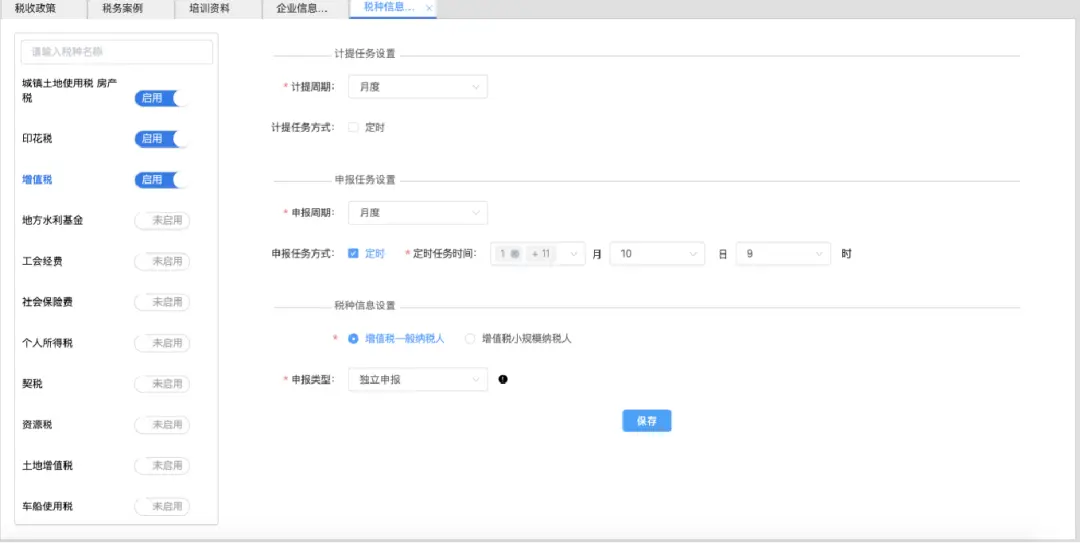Select the 增值税小规模纳税人 radio option

click(x=470, y=339)
